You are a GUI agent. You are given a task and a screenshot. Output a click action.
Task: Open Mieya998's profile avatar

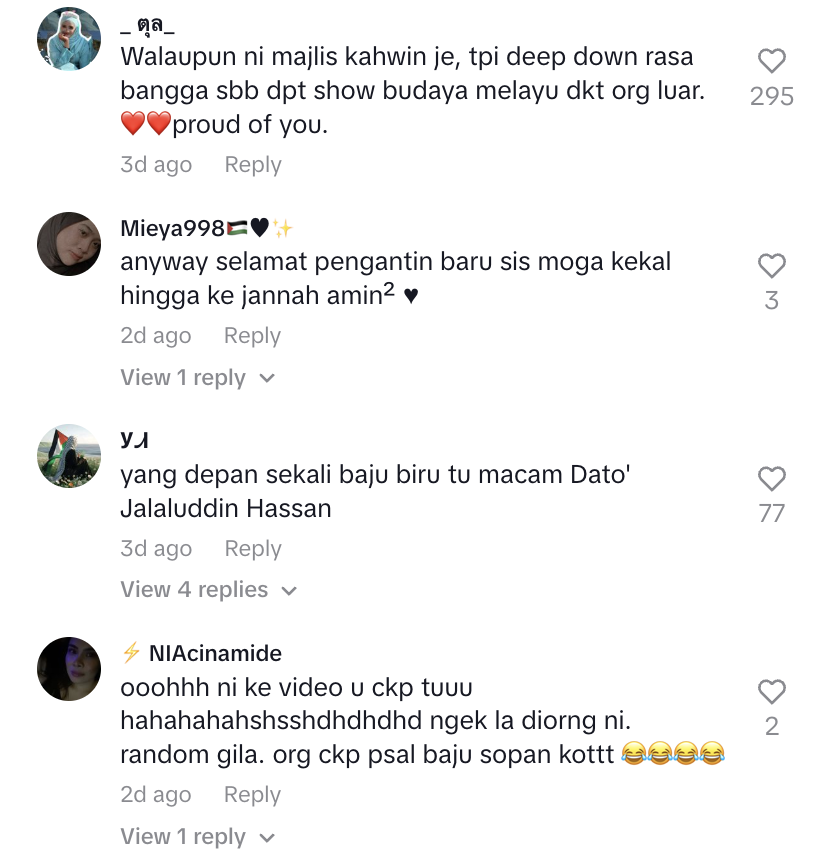tap(69, 243)
